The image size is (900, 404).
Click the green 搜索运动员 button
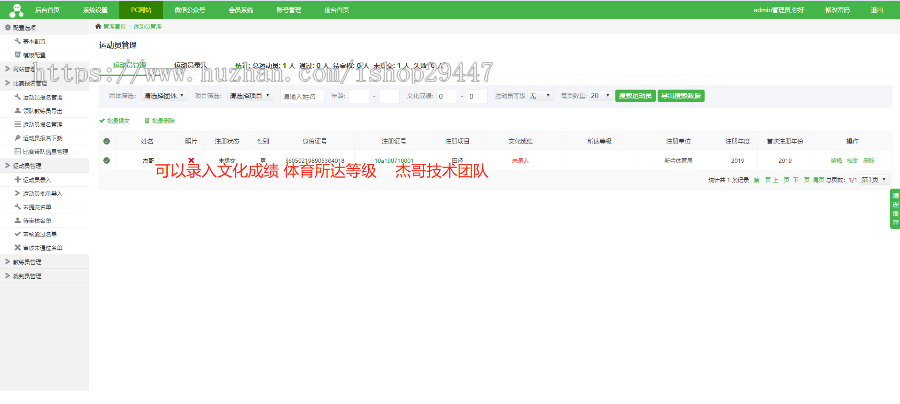coord(635,96)
